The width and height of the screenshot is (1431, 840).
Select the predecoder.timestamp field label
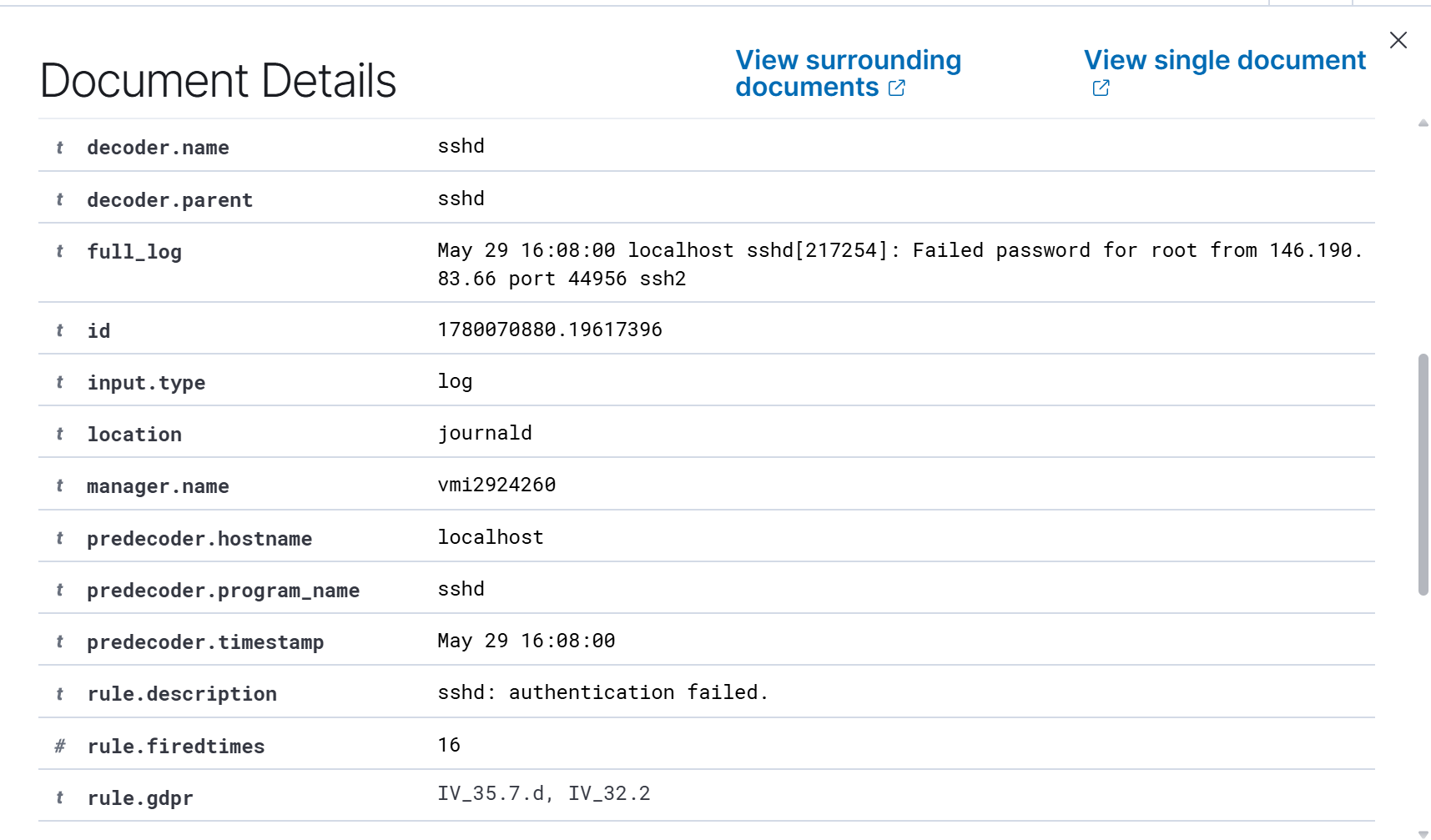(205, 642)
